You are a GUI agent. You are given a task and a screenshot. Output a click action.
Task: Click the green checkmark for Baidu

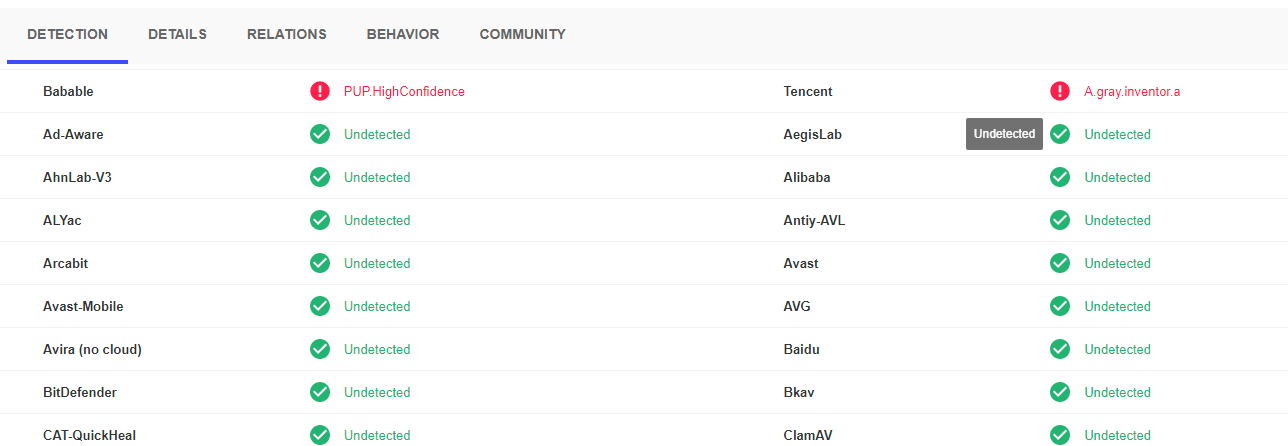tap(1060, 349)
